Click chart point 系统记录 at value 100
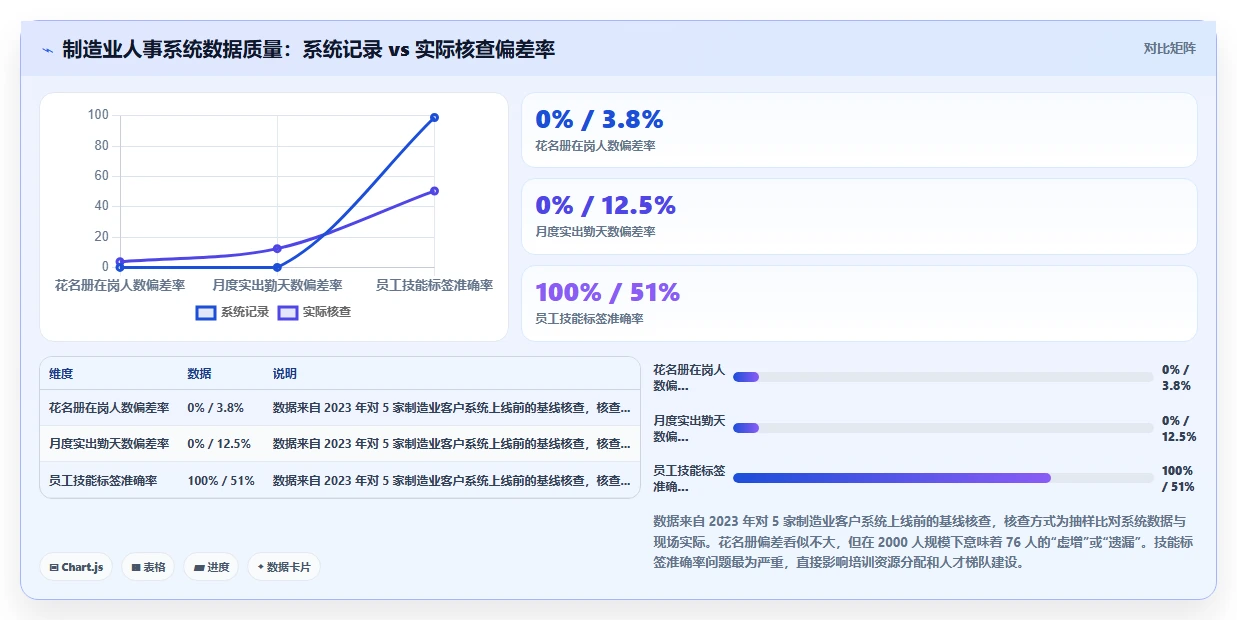Viewport: 1237px width, 620px height. 434,117
